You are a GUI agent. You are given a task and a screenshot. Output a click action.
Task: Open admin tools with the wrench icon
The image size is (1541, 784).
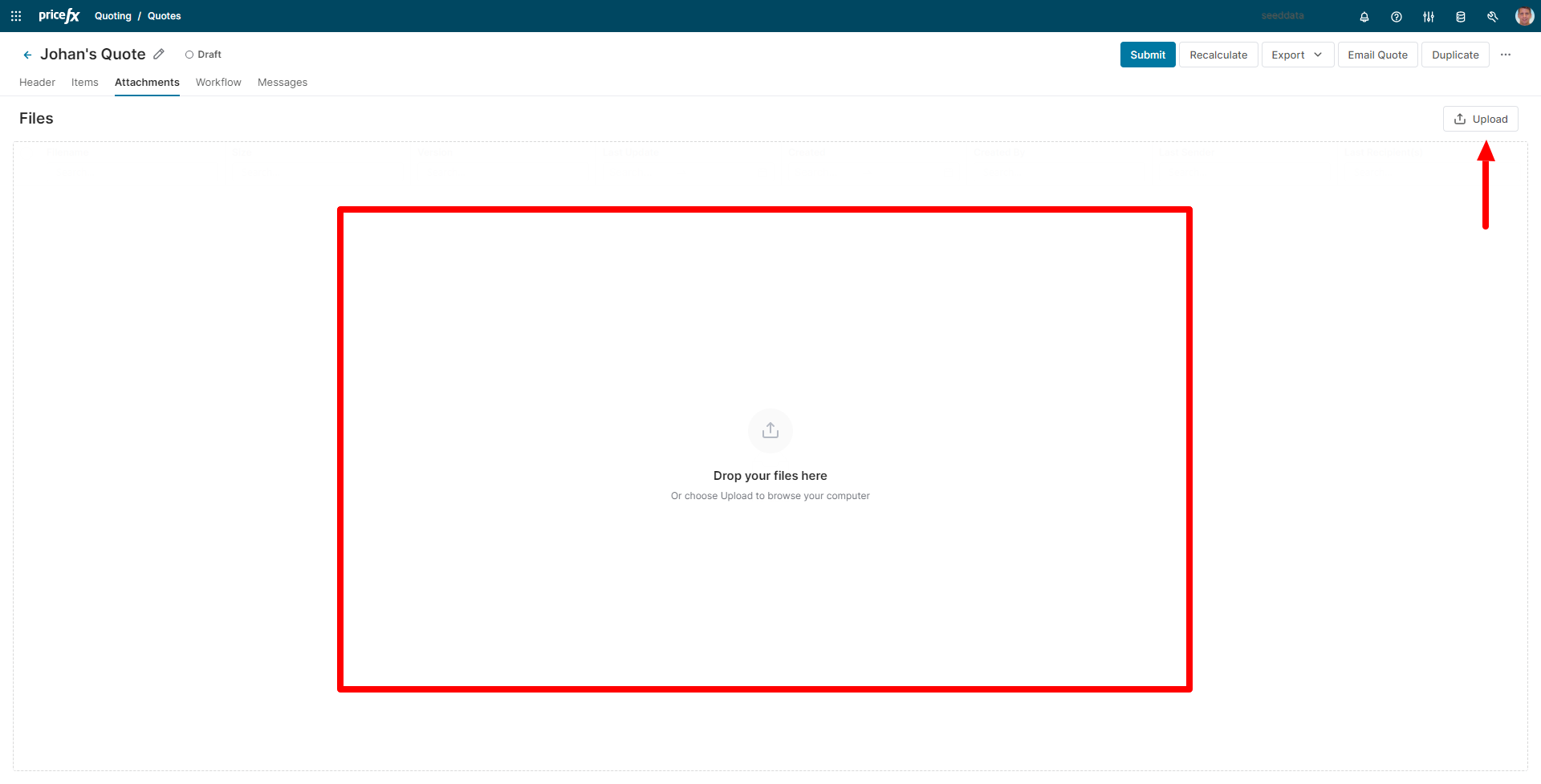(1493, 16)
